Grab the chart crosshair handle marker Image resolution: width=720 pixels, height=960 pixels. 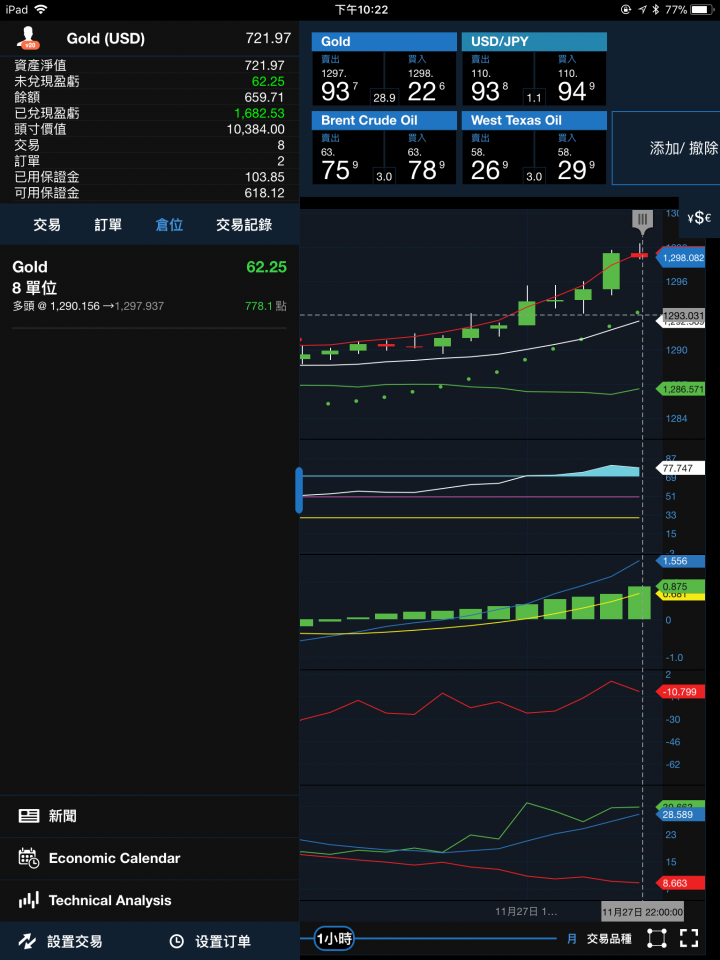tap(642, 219)
